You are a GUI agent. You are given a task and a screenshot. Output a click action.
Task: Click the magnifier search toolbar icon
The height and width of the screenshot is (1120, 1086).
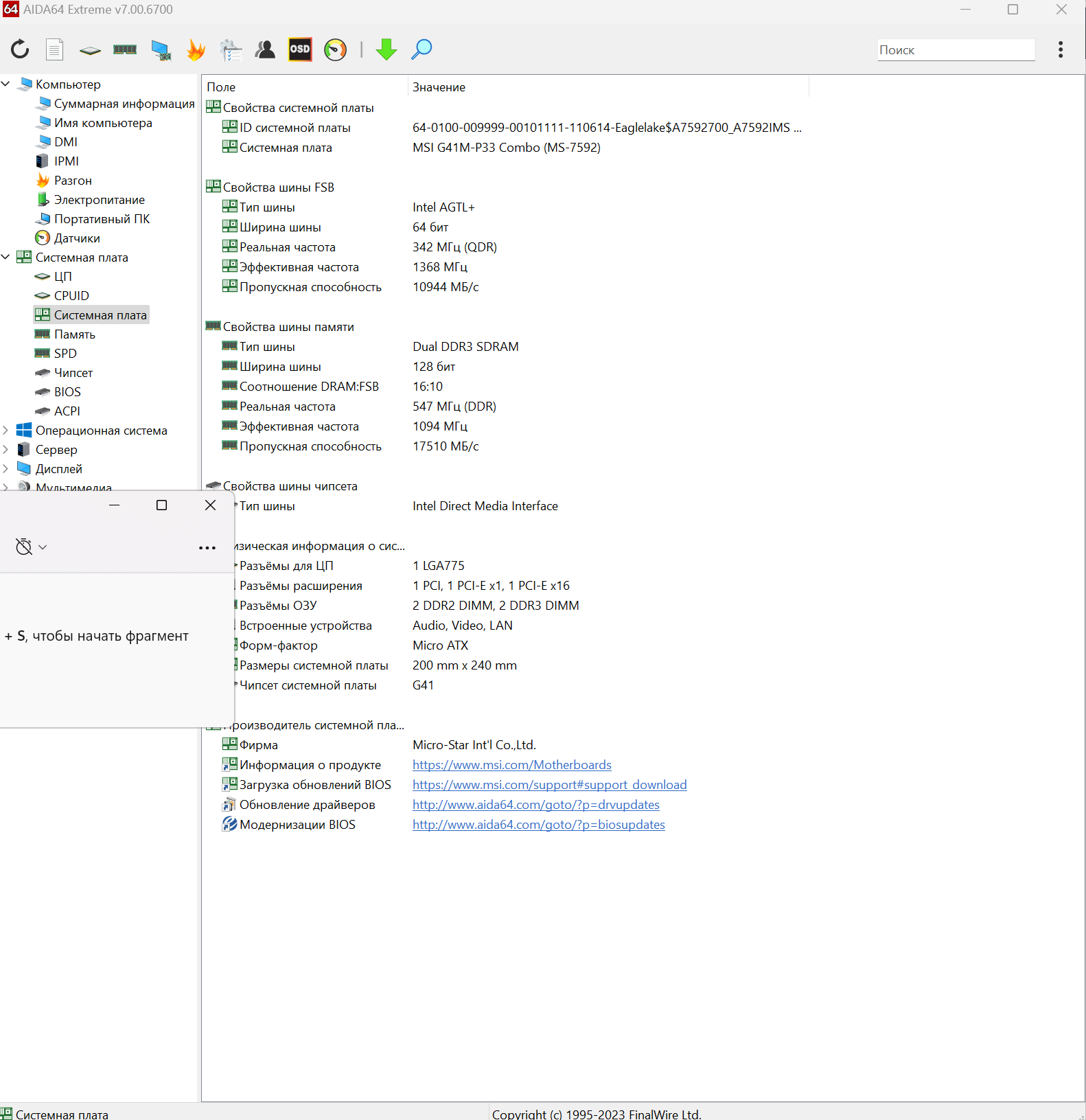pos(421,49)
